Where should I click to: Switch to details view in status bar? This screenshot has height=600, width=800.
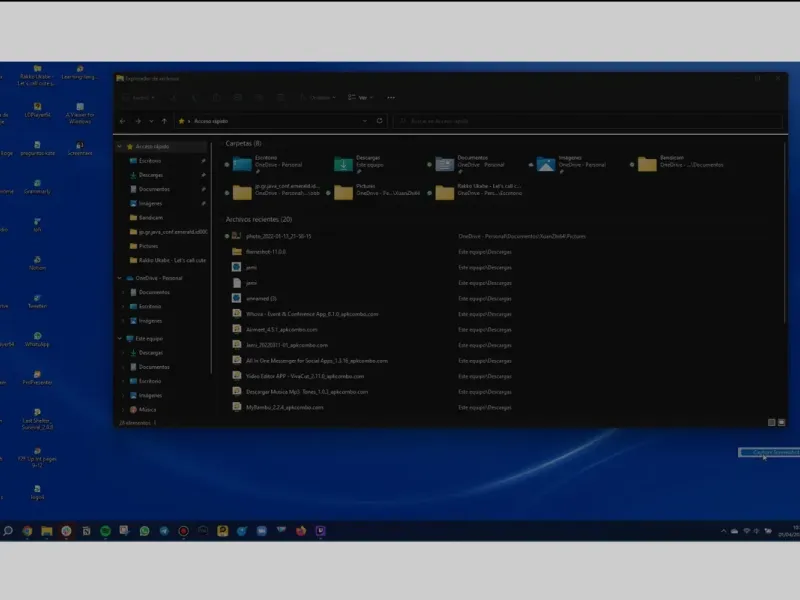pos(770,423)
